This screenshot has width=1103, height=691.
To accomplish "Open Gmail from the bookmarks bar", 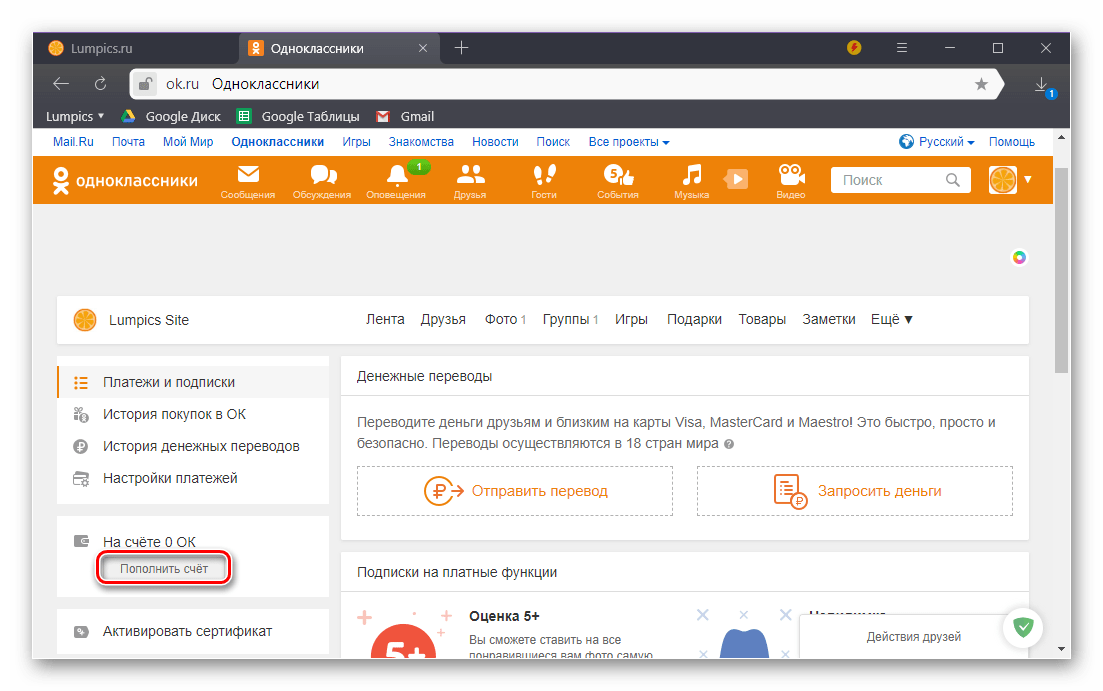I will [404, 115].
